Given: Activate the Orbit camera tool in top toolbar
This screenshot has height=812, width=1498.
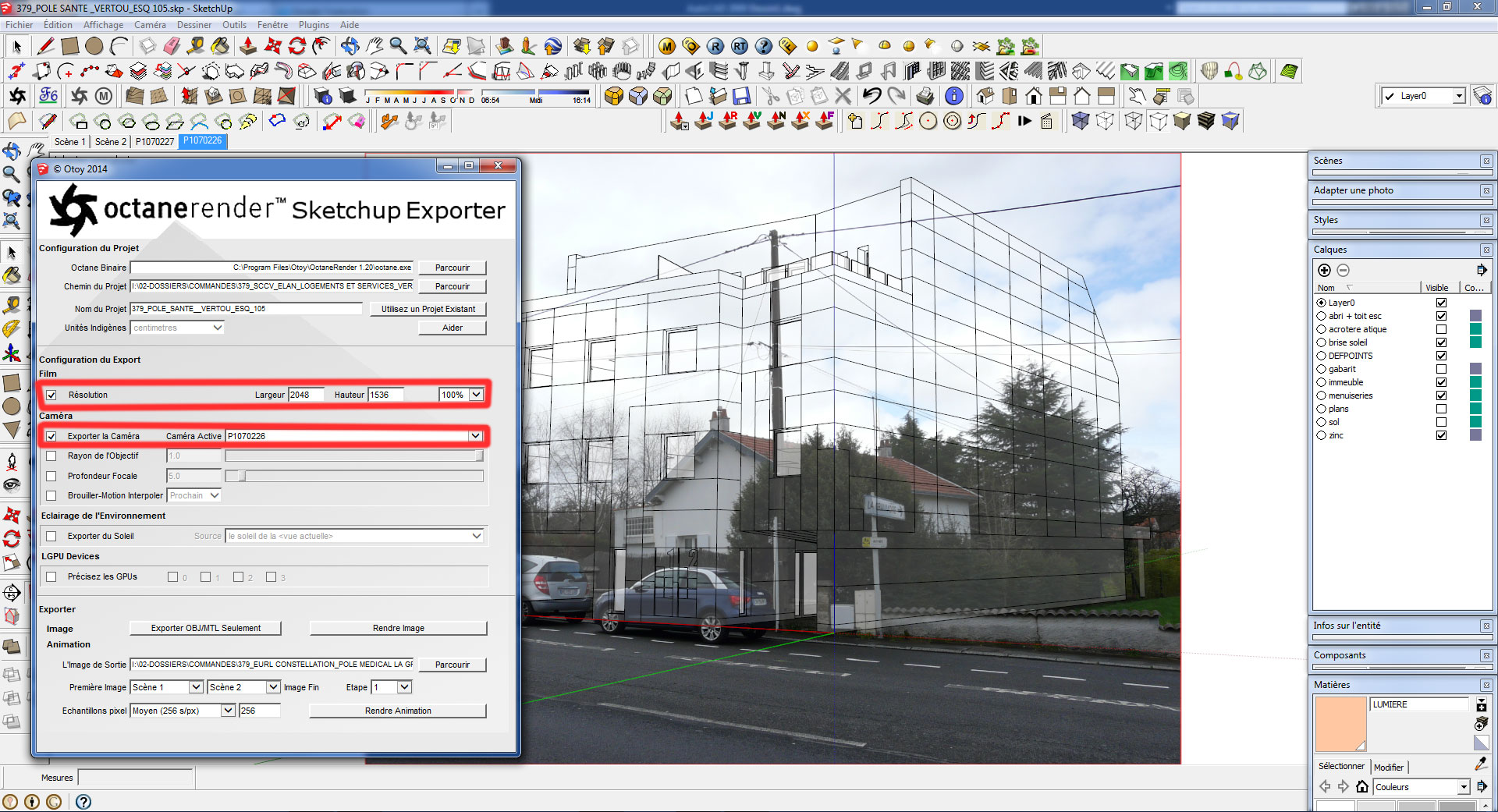Looking at the screenshot, I should click(350, 46).
